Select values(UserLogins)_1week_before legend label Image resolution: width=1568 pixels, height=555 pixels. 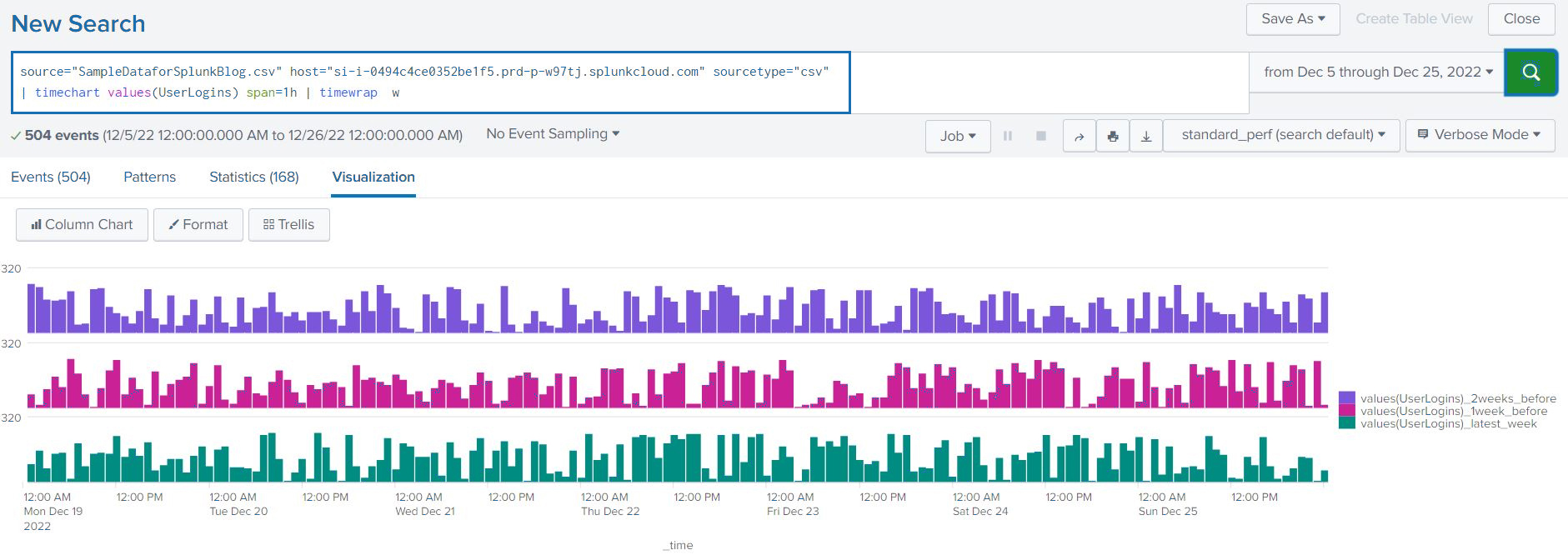[x=1454, y=411]
